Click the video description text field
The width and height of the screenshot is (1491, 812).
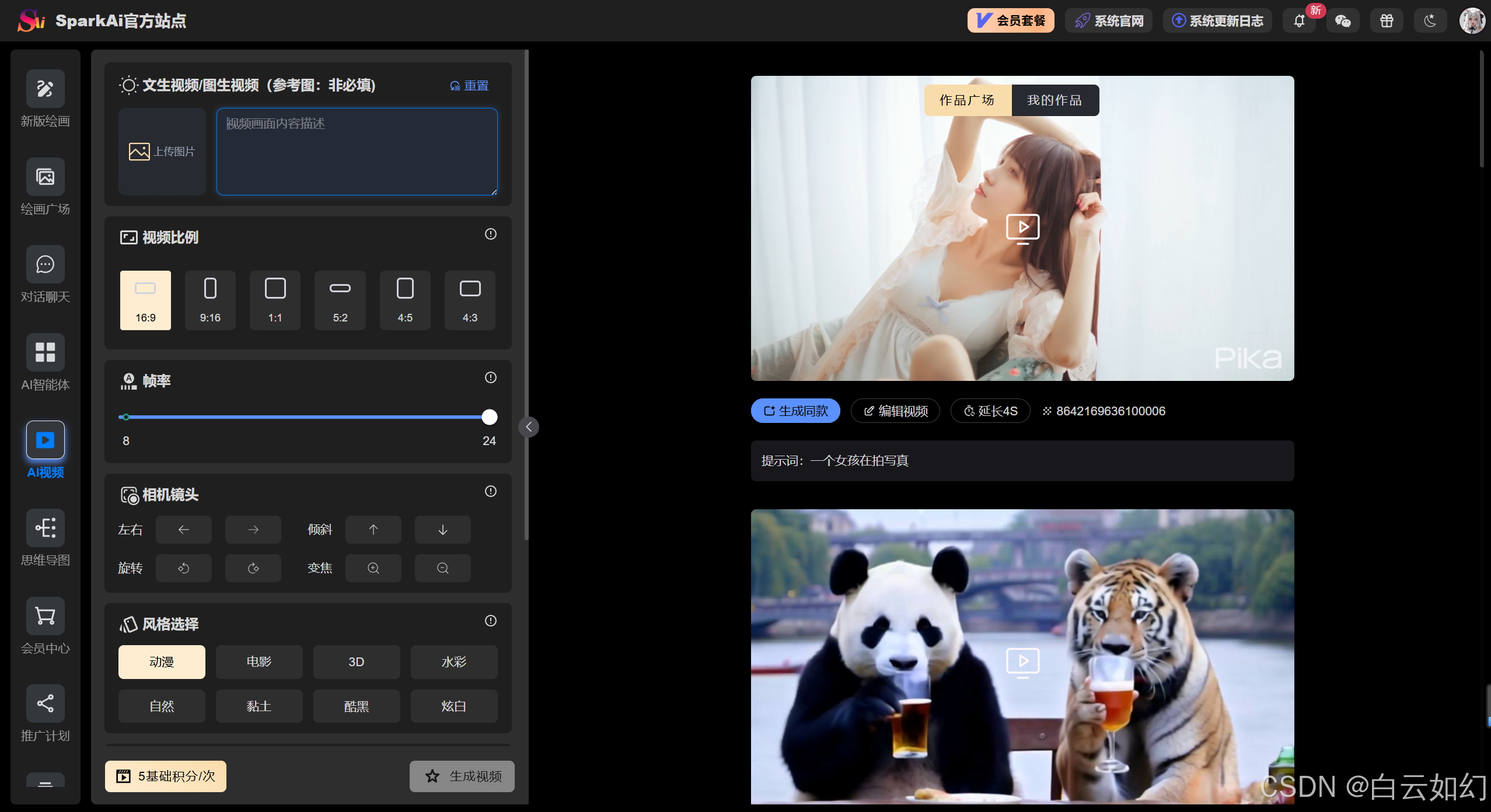click(357, 152)
